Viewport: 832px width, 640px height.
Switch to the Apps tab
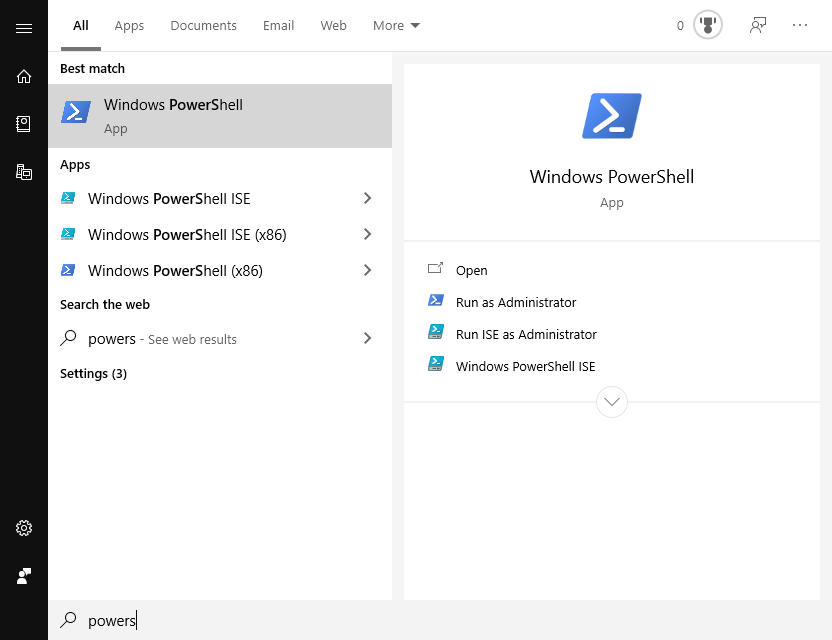pos(129,25)
